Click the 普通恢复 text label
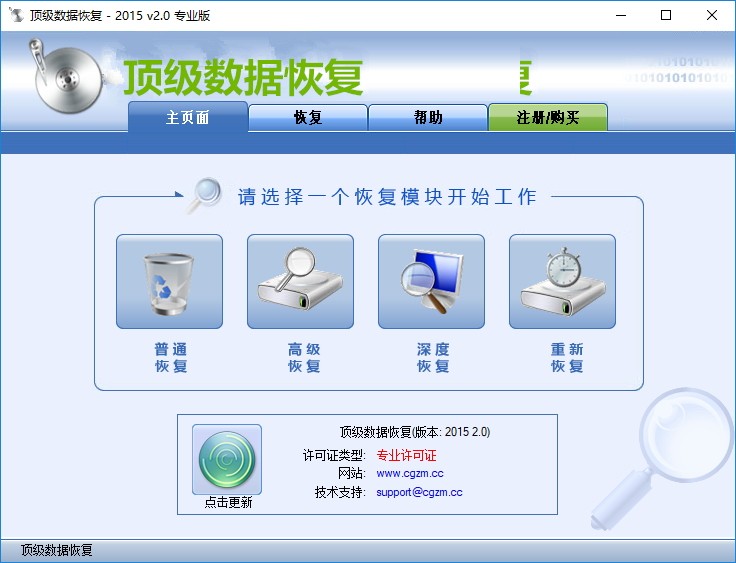The height and width of the screenshot is (563, 736). tap(171, 357)
